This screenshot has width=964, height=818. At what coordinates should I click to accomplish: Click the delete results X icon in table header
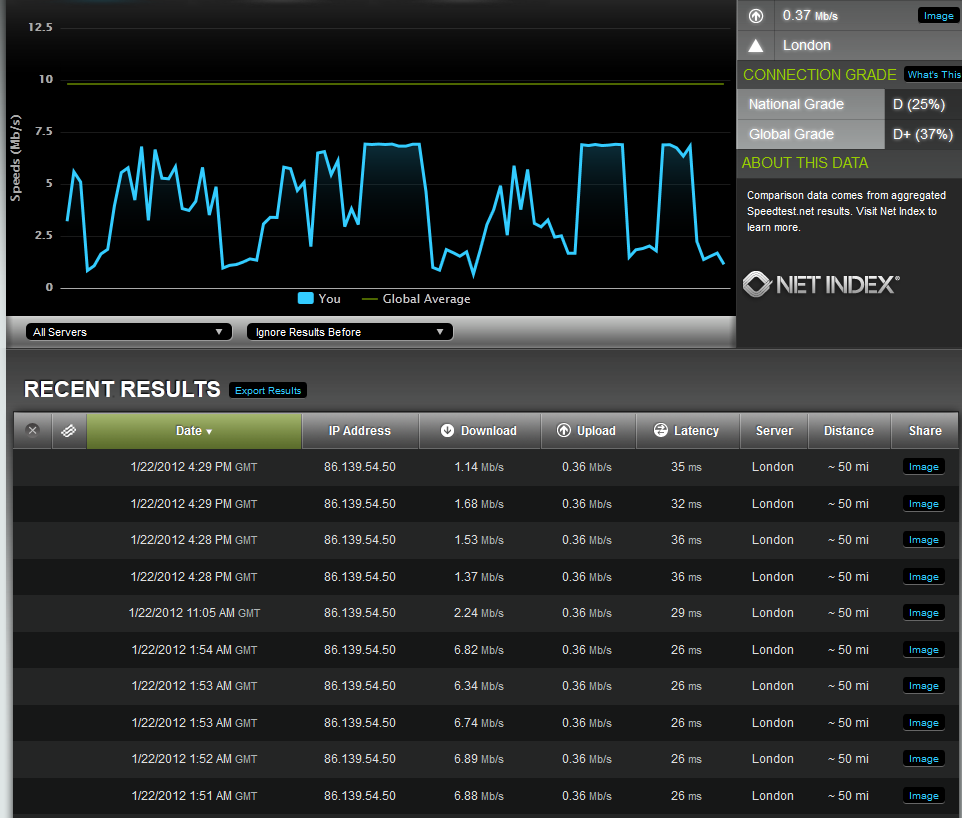point(32,431)
